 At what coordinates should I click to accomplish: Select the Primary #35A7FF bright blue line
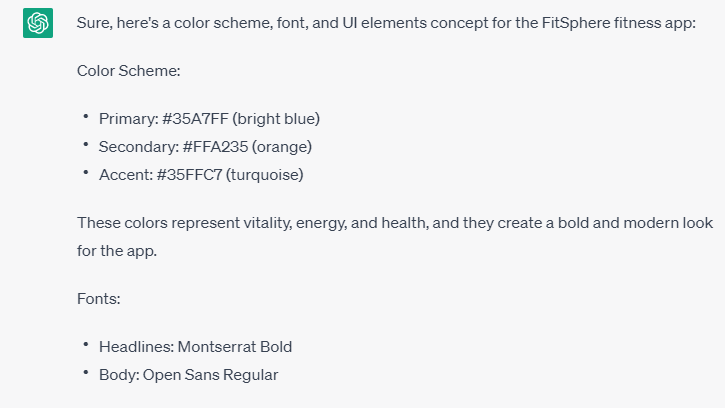(x=209, y=119)
